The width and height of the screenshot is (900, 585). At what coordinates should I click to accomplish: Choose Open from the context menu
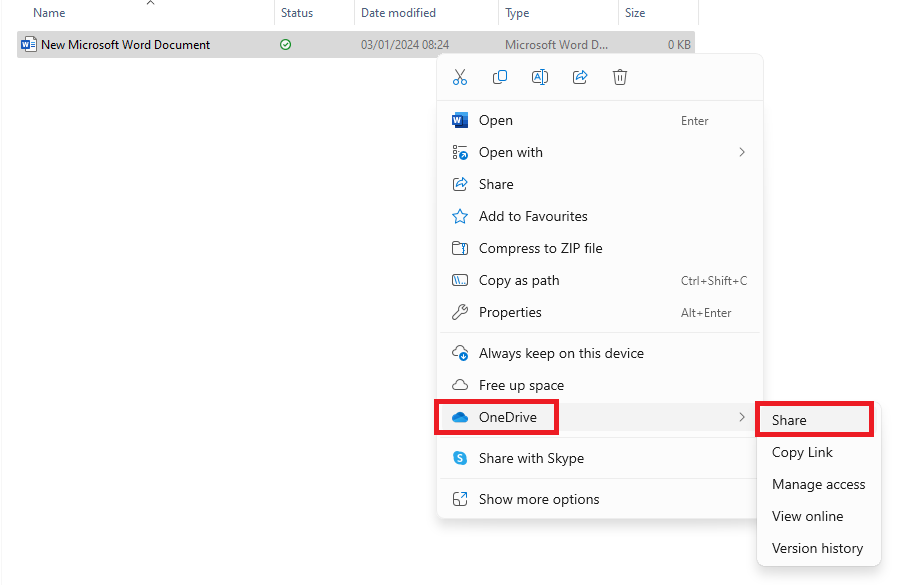(600, 121)
